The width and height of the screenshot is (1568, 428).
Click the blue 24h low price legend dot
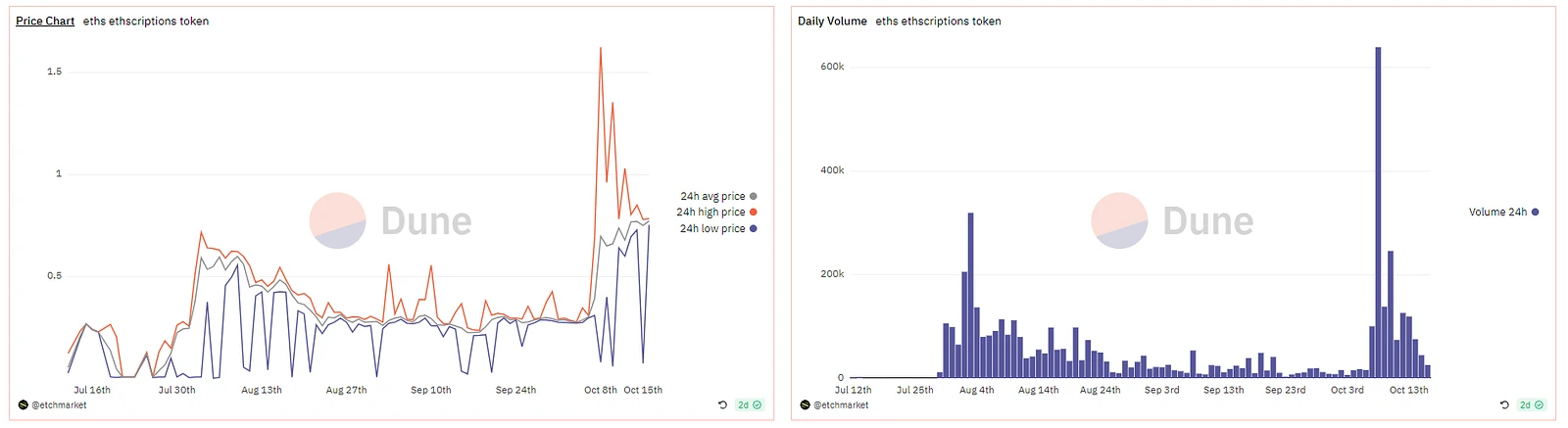point(754,228)
